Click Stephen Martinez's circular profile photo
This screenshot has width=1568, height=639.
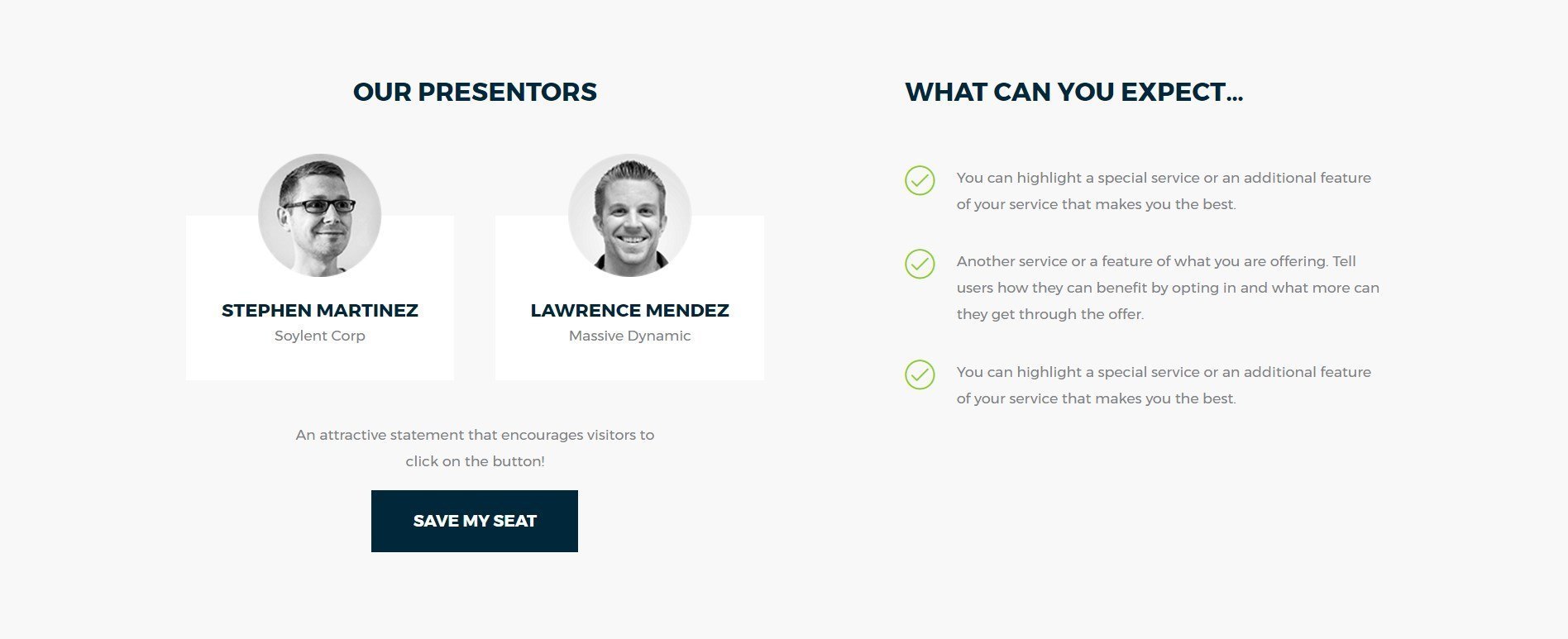point(319,214)
